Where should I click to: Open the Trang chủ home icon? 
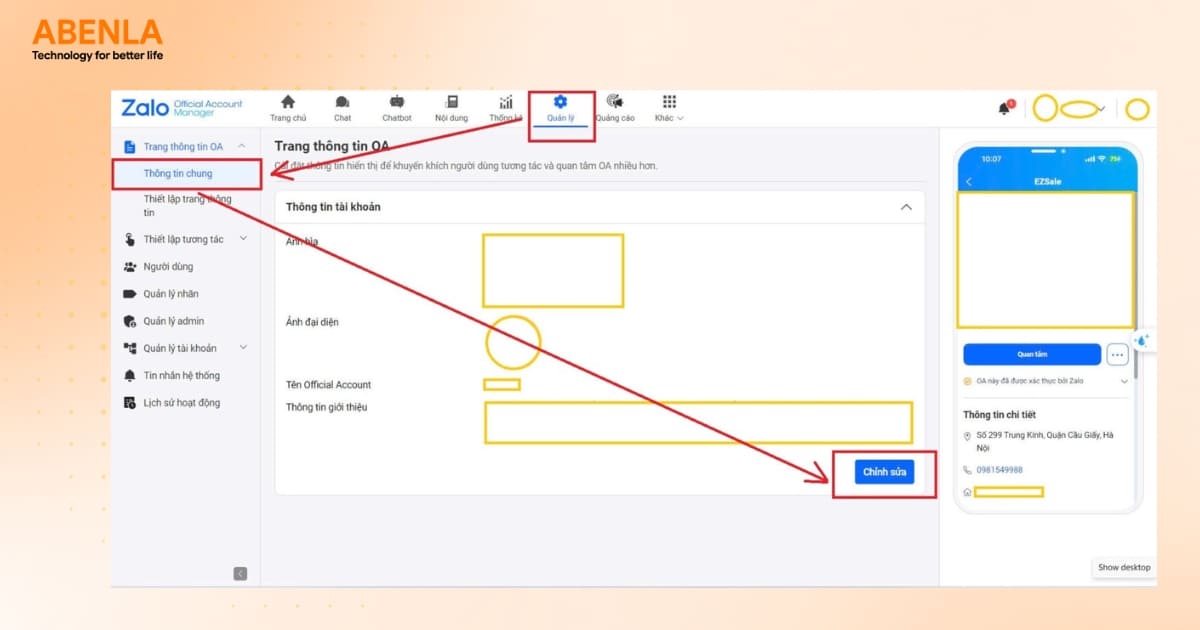288,102
